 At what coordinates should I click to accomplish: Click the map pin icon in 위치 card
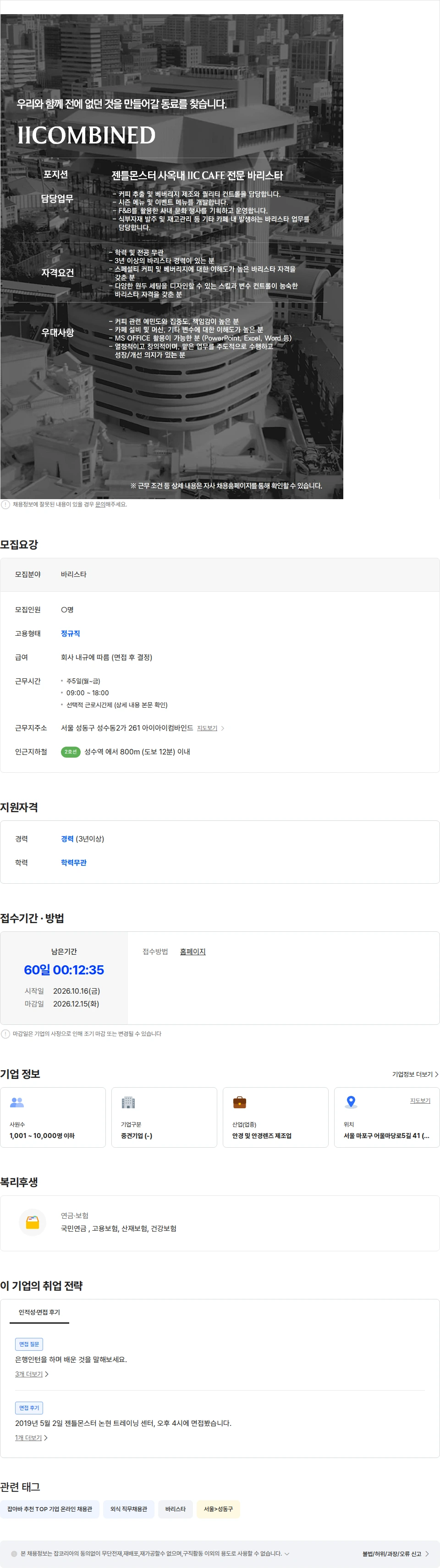click(351, 1102)
